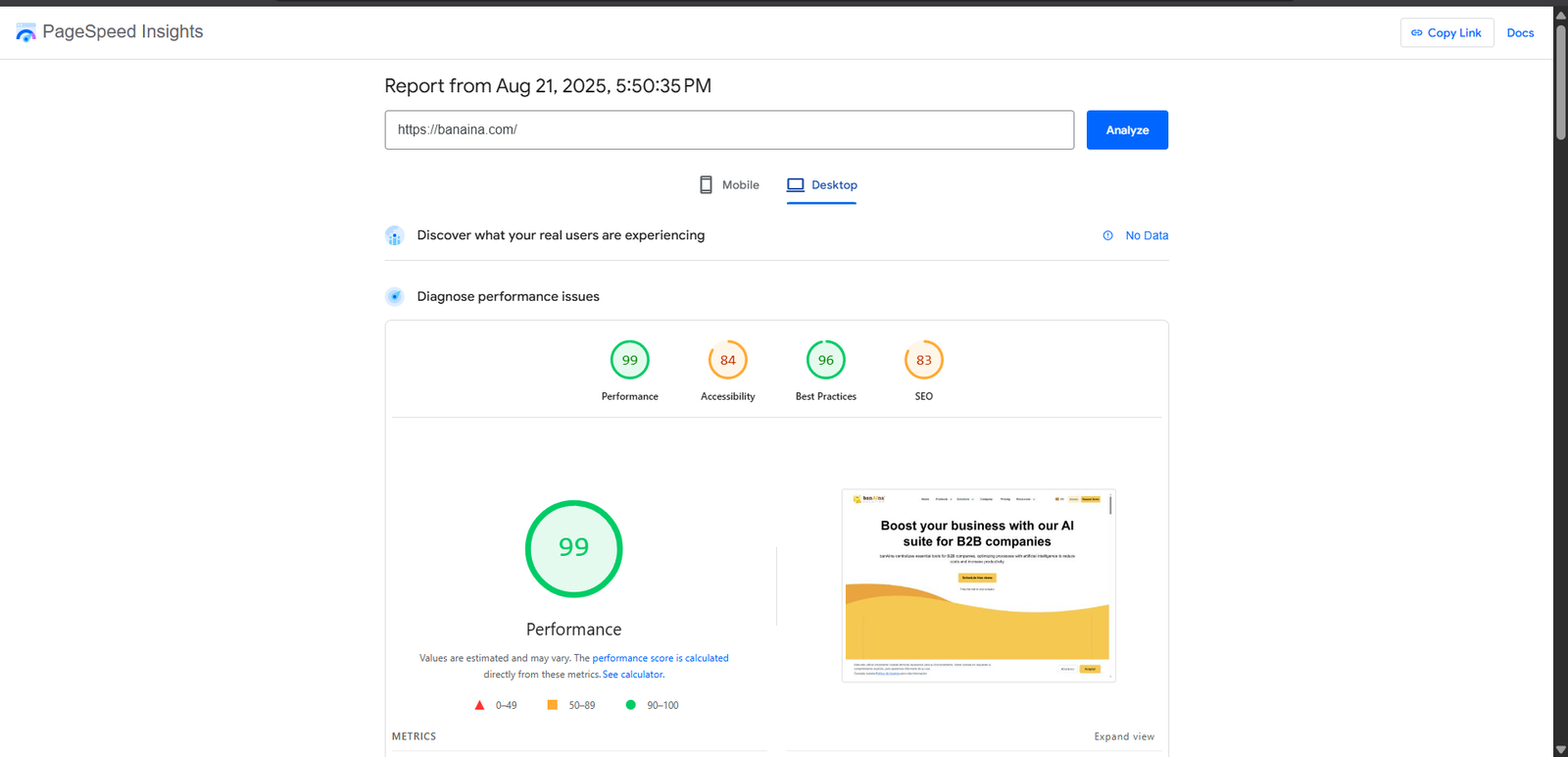
Task: Click the METRICS section label
Action: 414,736
